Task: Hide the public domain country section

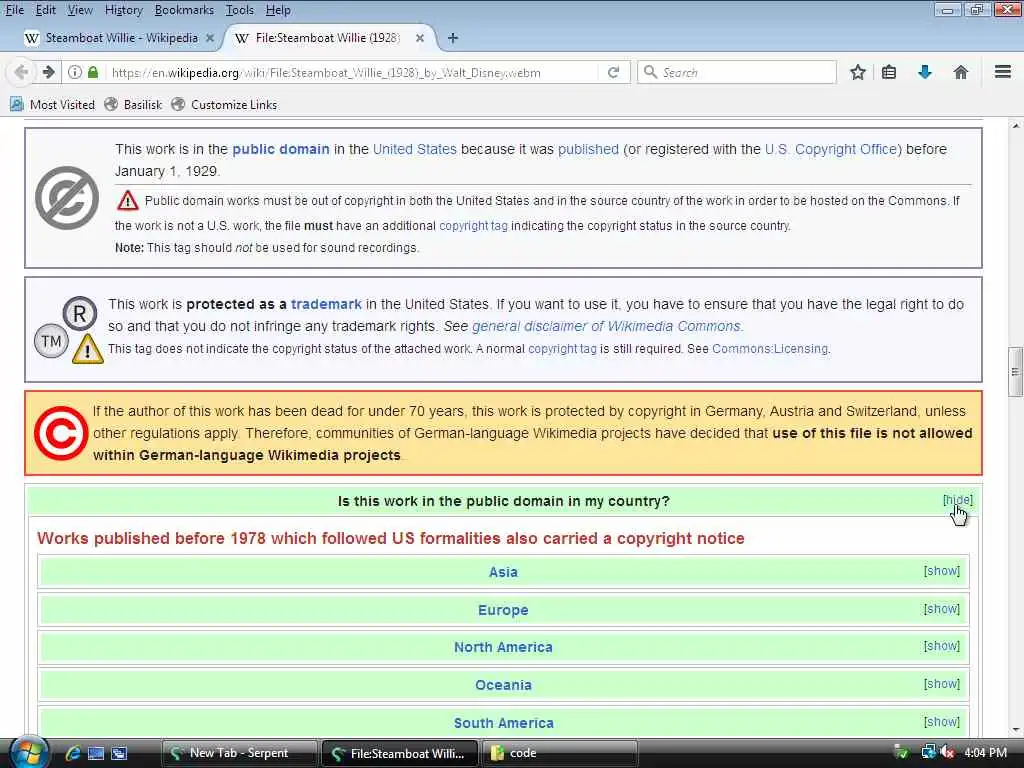Action: pyautogui.click(x=957, y=500)
